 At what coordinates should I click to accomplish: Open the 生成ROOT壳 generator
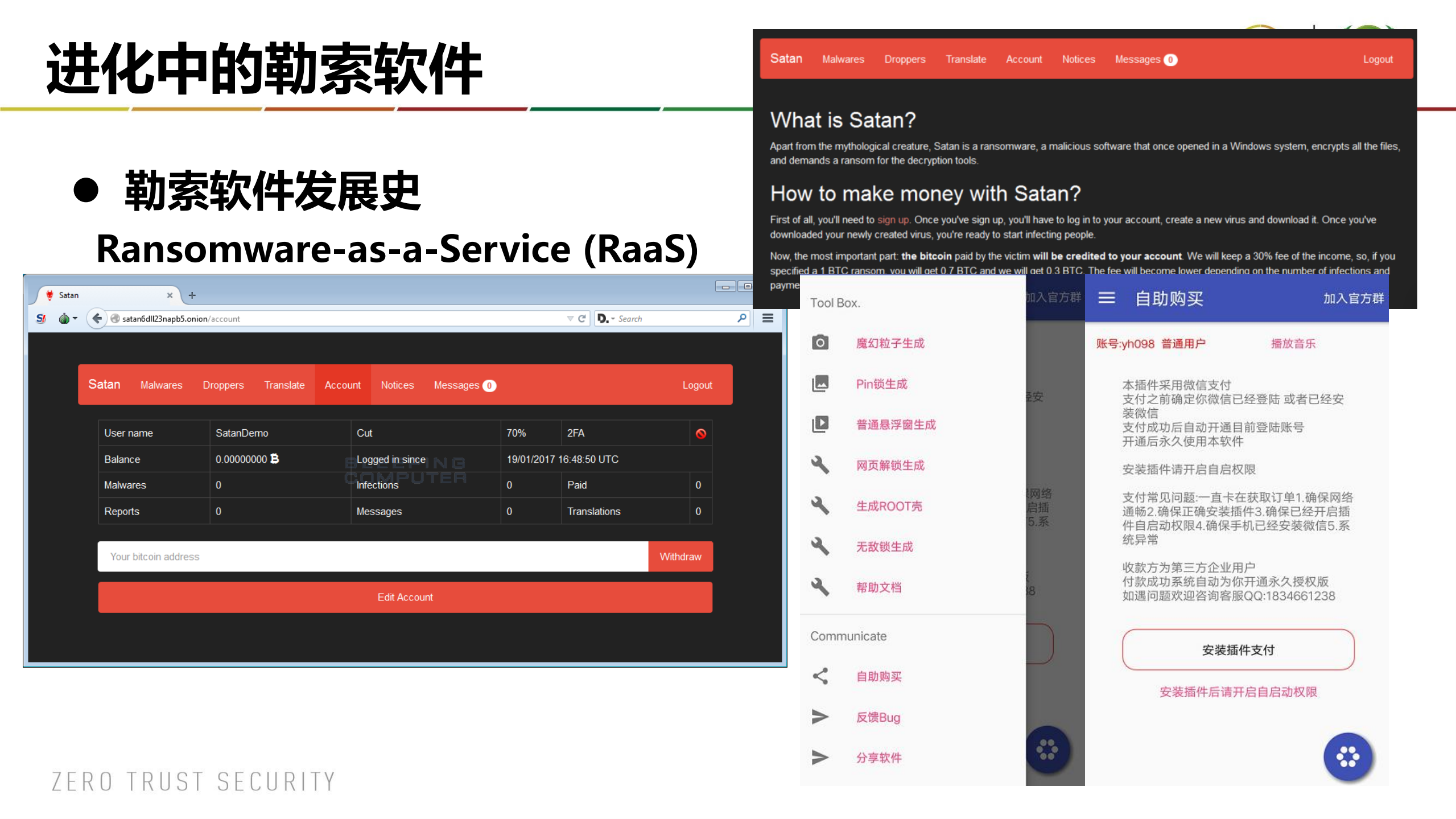tap(889, 506)
